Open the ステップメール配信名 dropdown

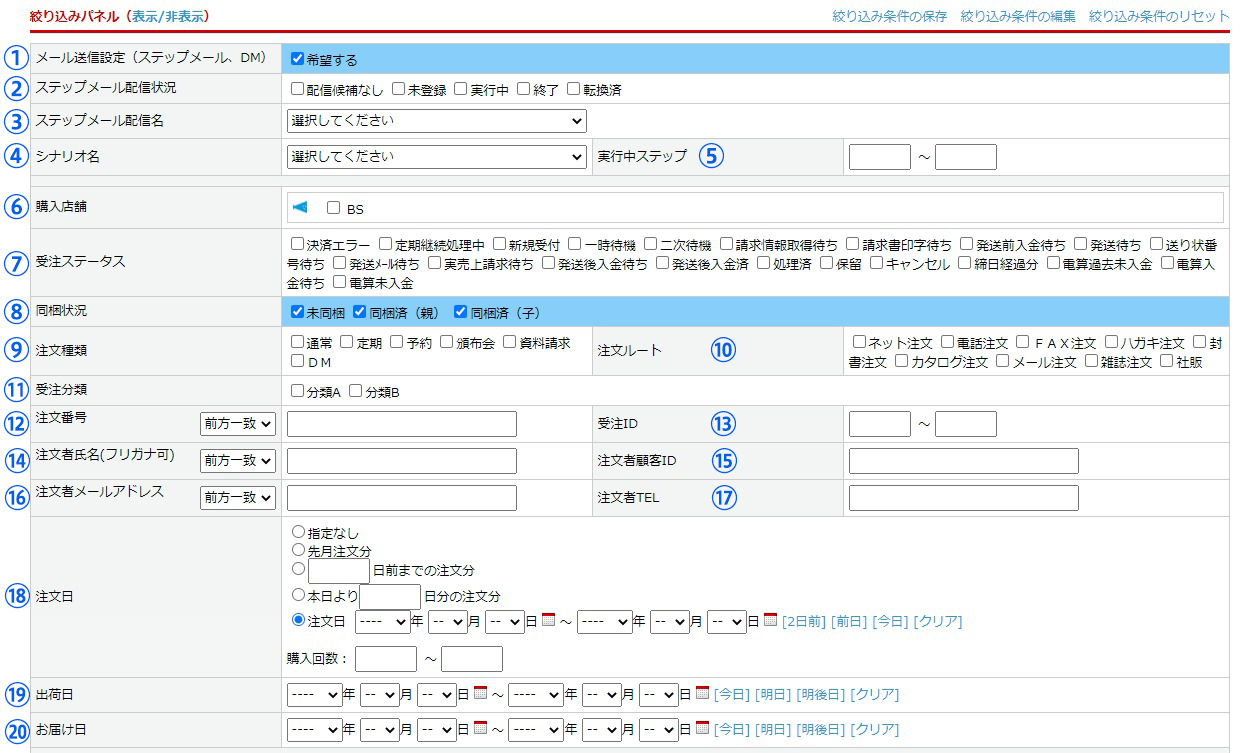(436, 121)
